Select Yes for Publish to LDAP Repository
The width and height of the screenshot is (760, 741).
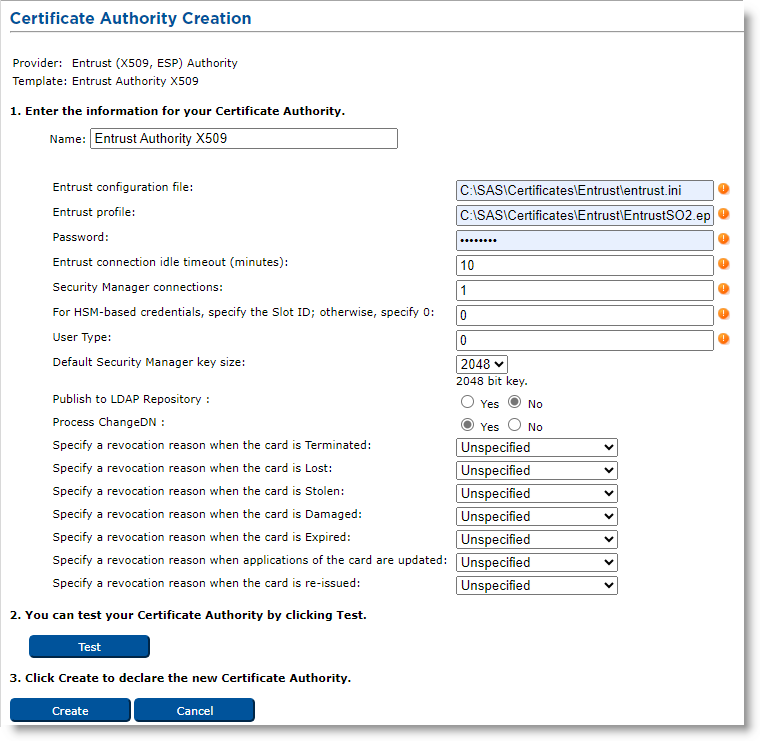(467, 403)
